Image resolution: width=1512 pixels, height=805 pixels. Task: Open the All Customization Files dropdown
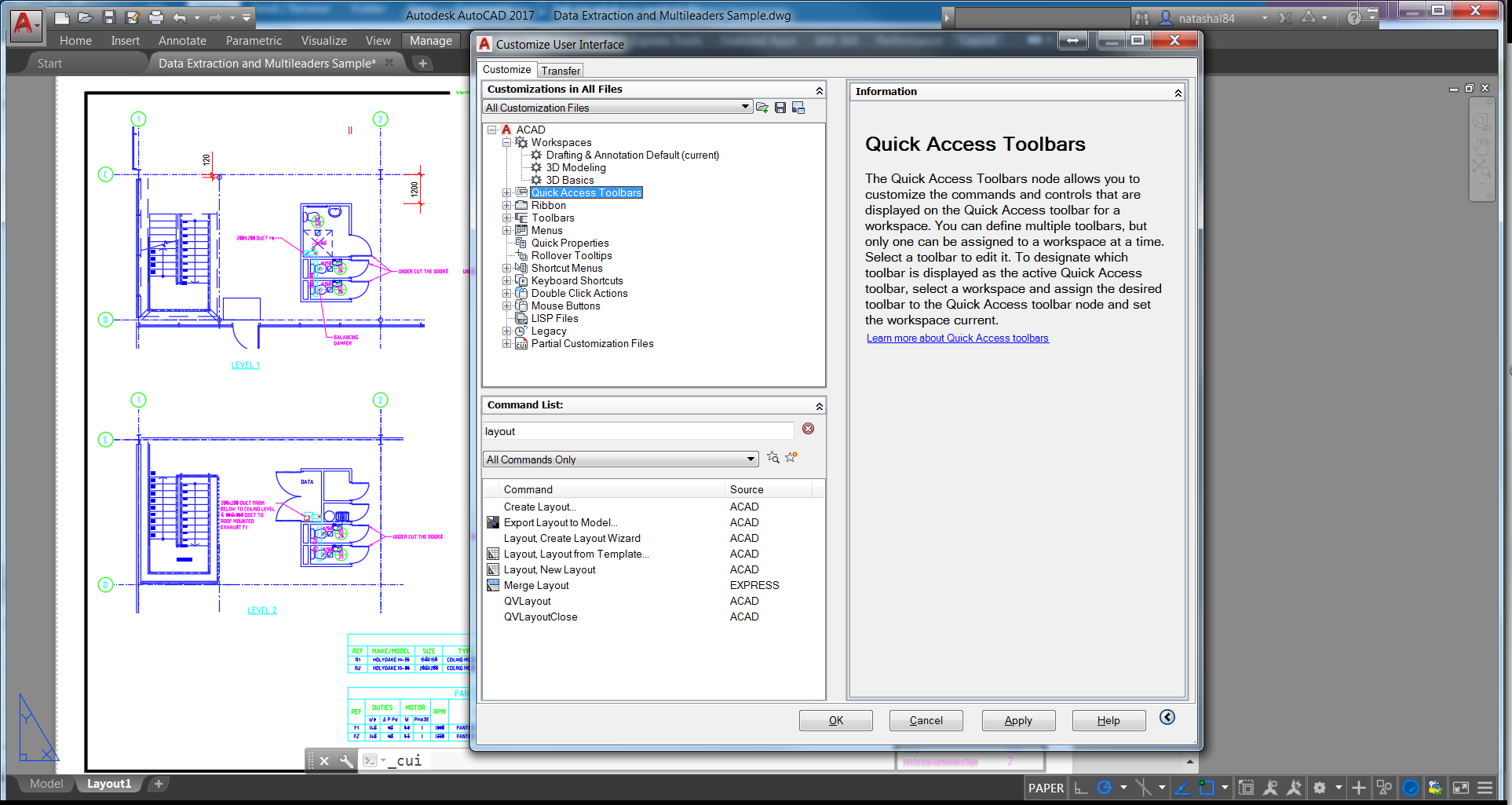pos(744,107)
